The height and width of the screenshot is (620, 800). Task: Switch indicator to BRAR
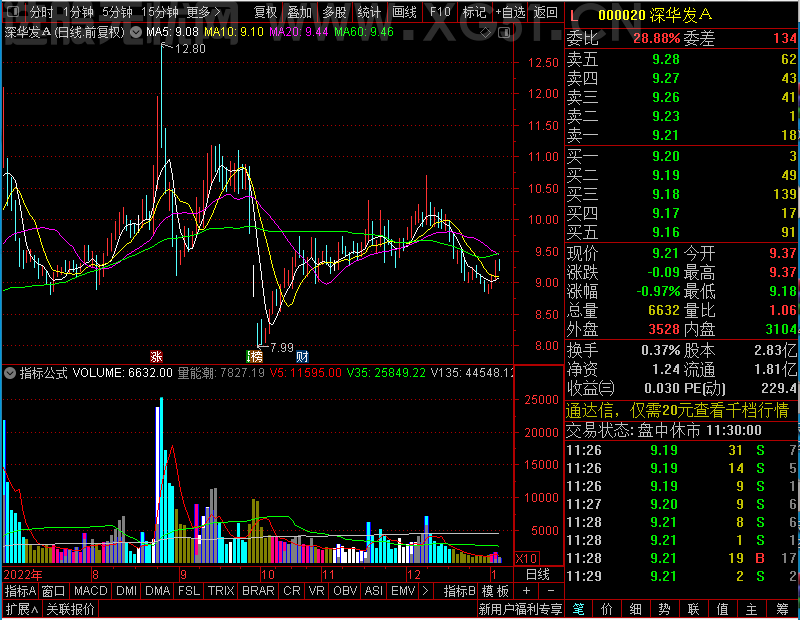click(258, 591)
